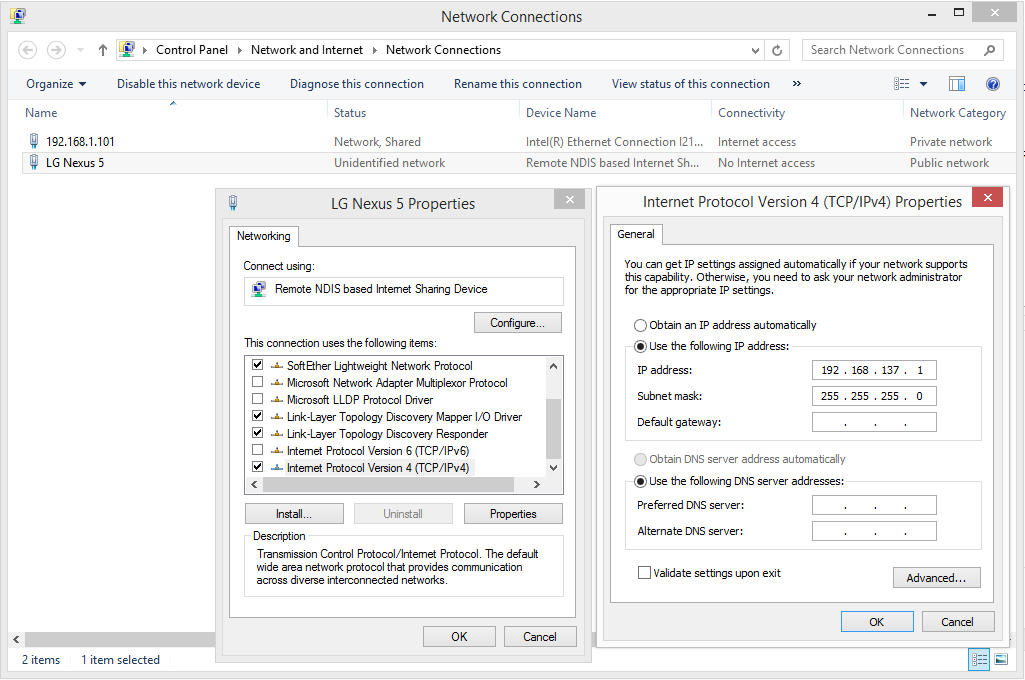Toggle SoftEther Lightweight Network Protocol checkbox
The image size is (1025, 680).
pyautogui.click(x=258, y=365)
